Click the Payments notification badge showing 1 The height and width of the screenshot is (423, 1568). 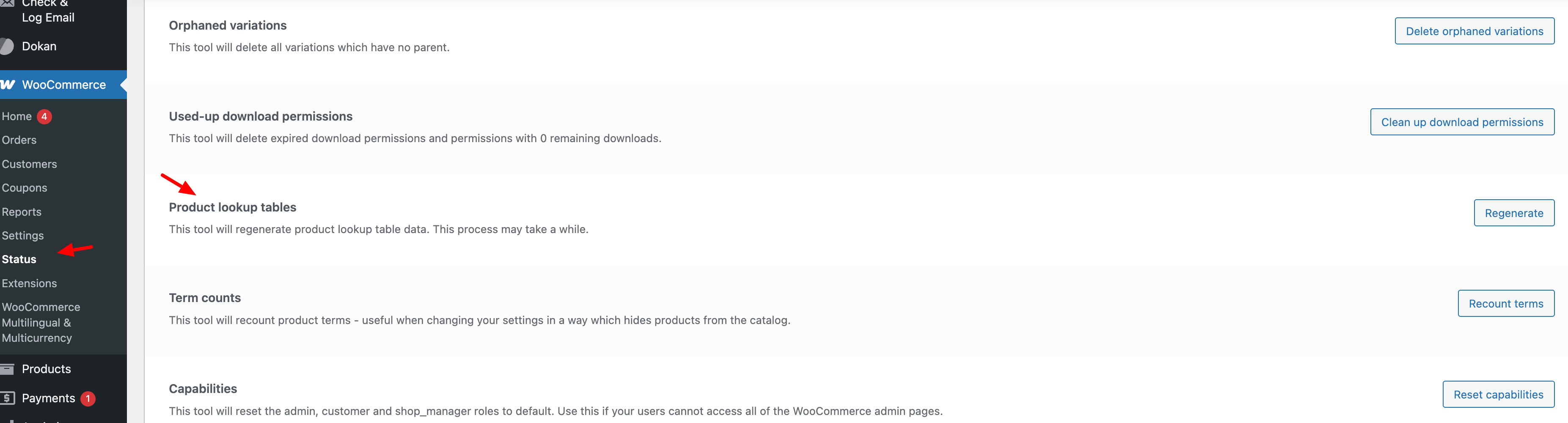click(88, 398)
